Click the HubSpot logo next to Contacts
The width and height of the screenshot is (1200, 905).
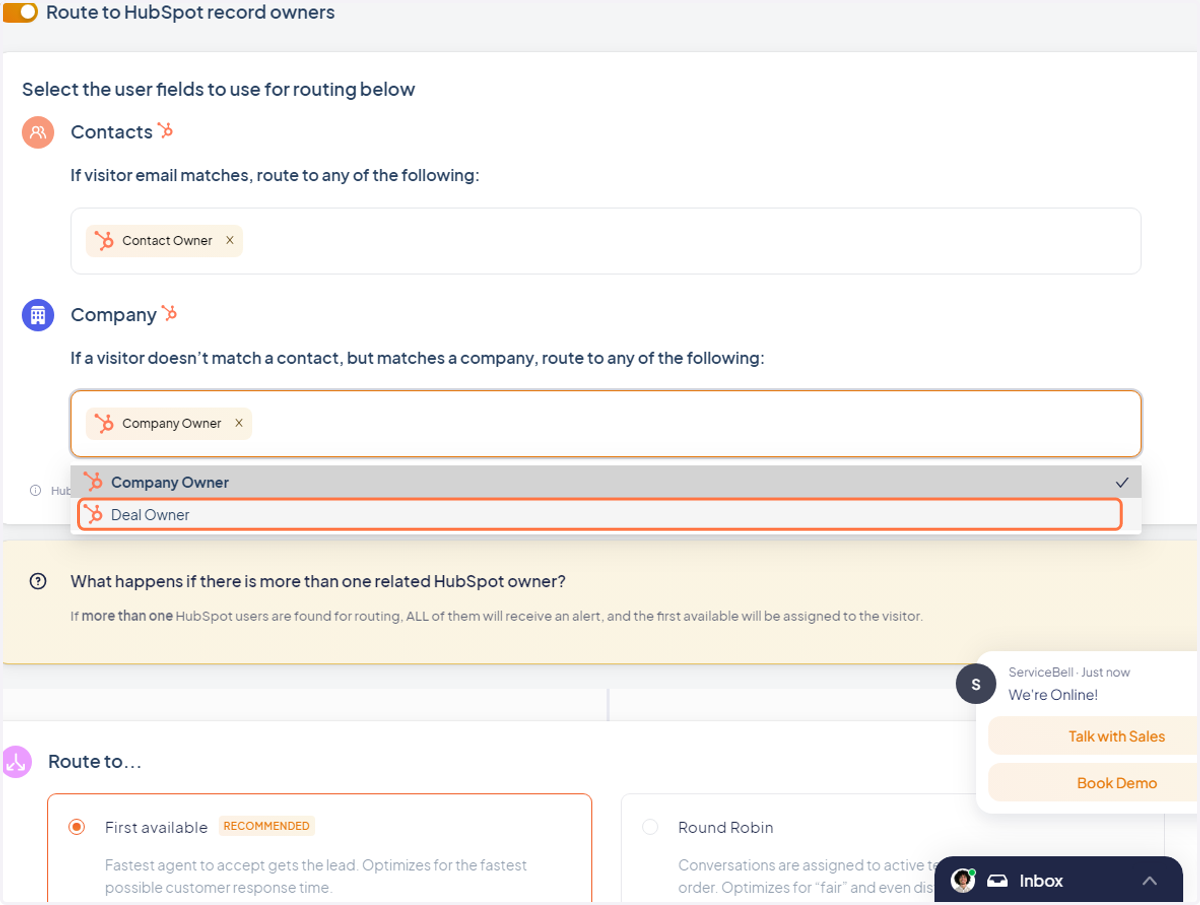point(166,131)
